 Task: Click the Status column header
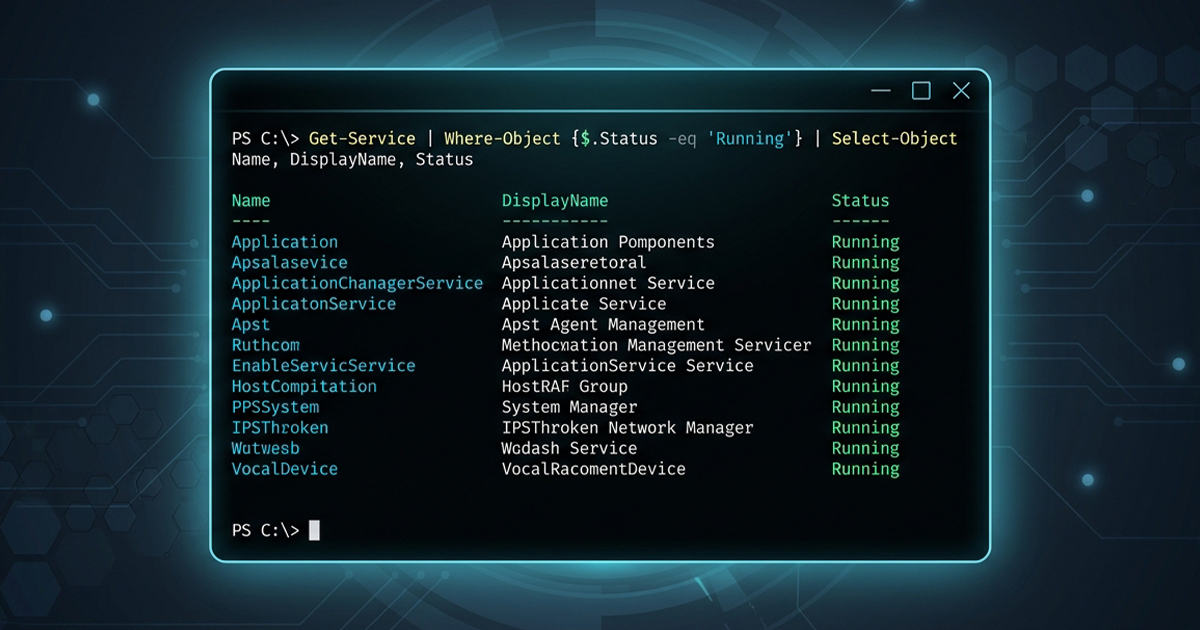click(x=860, y=200)
